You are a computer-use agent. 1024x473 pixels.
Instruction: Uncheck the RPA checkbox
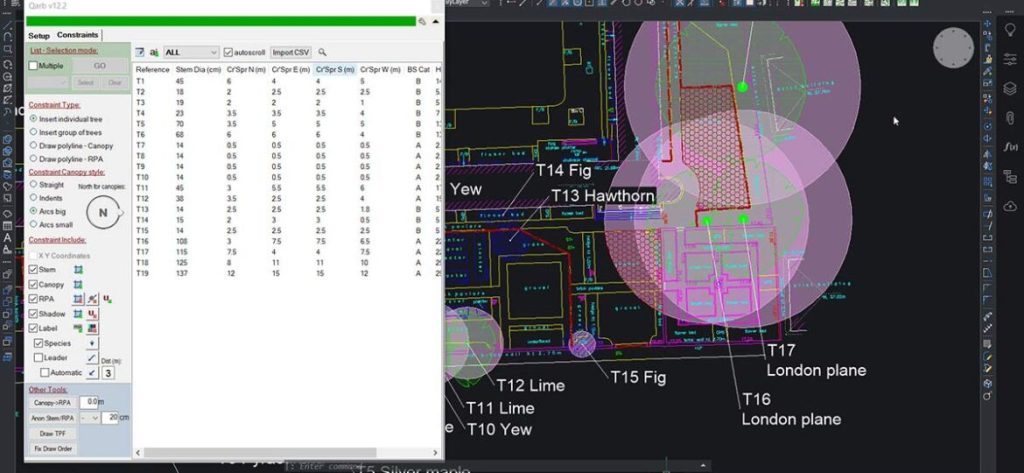33,299
